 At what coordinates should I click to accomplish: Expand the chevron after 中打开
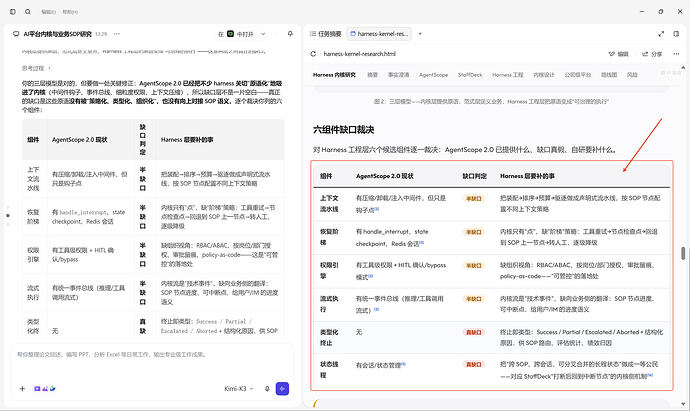coord(263,34)
